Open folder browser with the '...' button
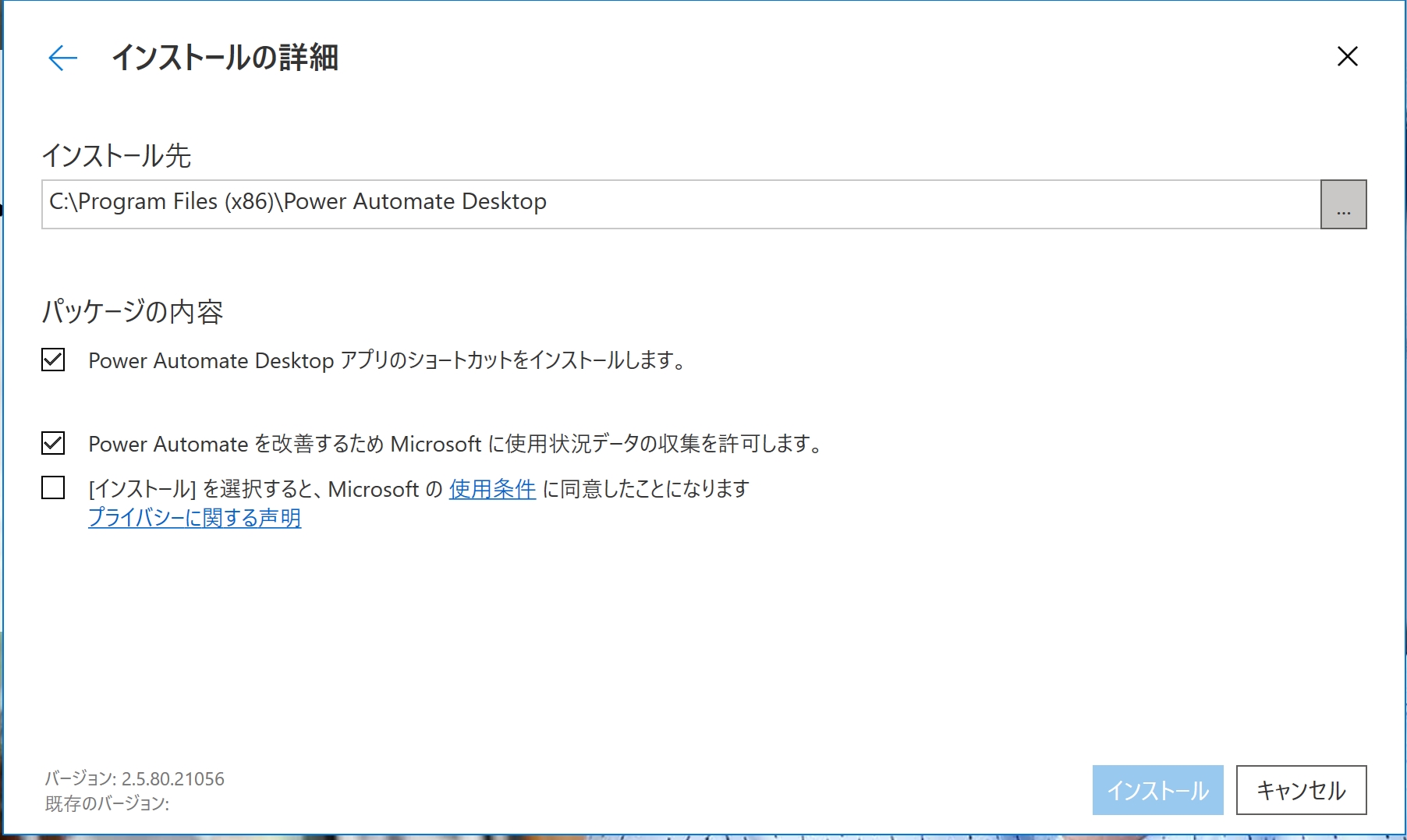 tap(1342, 204)
